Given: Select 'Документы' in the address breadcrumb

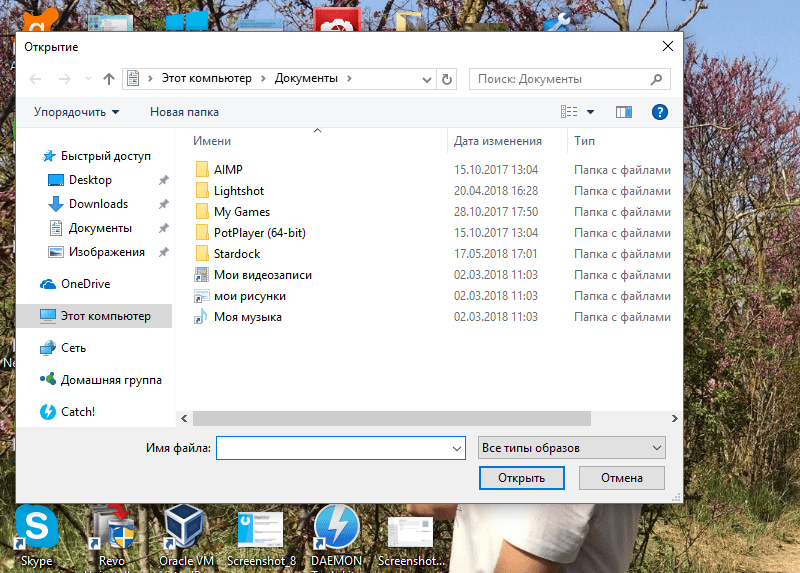Looking at the screenshot, I should [x=306, y=79].
